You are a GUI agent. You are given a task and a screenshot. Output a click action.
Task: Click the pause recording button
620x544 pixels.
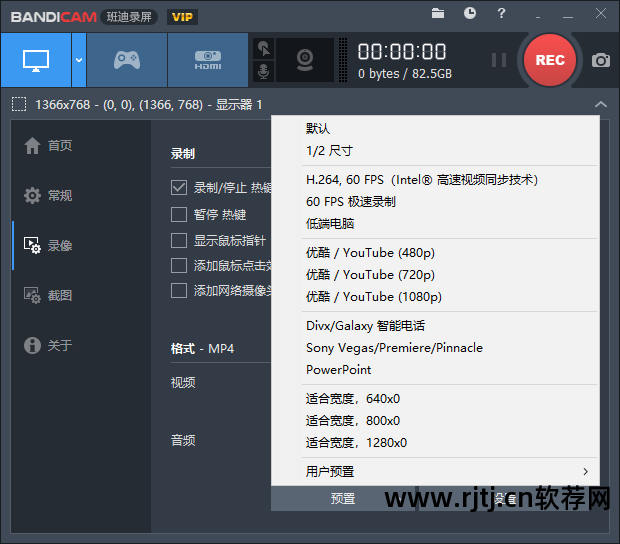tap(499, 60)
